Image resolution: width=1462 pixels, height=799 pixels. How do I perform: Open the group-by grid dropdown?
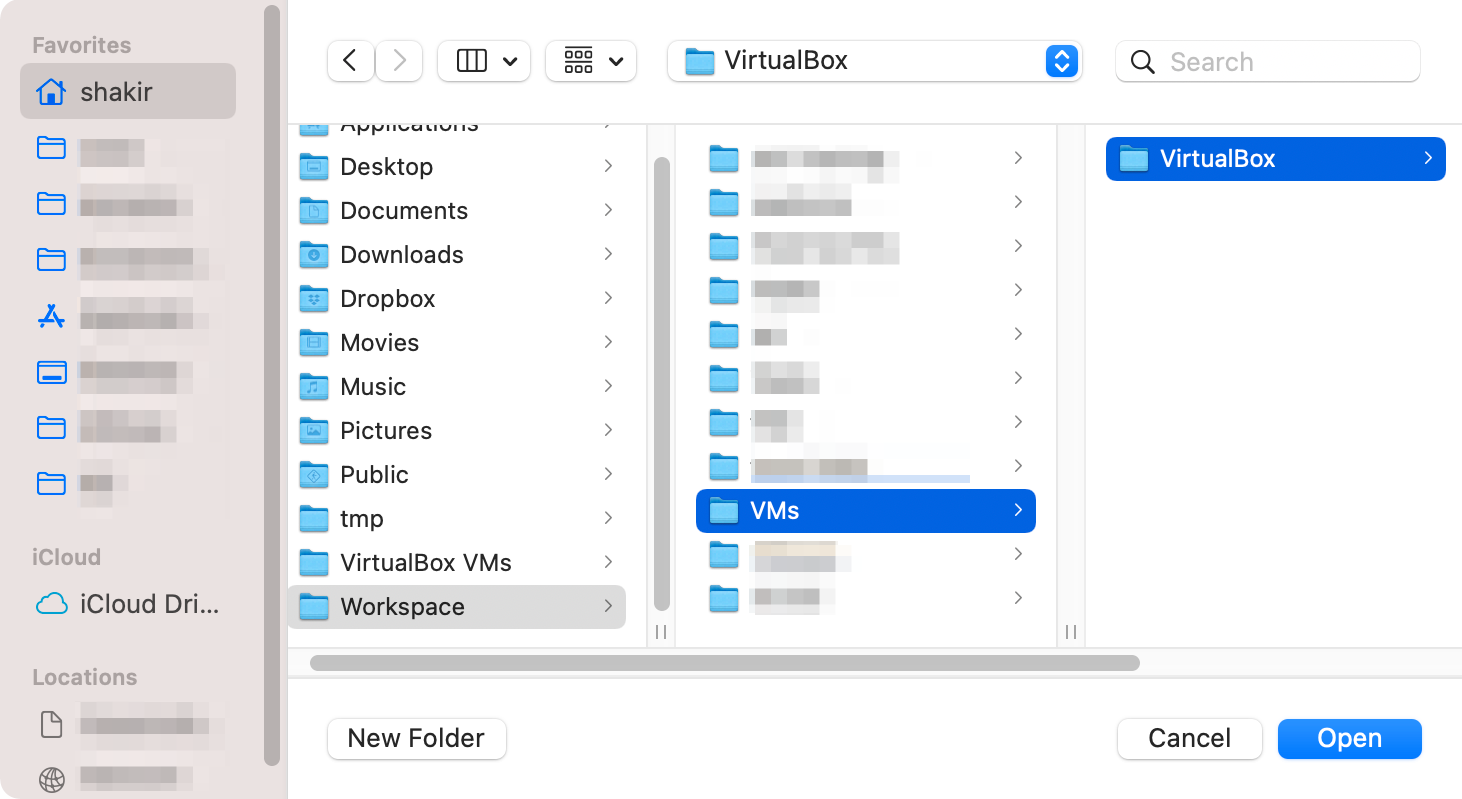(x=592, y=61)
